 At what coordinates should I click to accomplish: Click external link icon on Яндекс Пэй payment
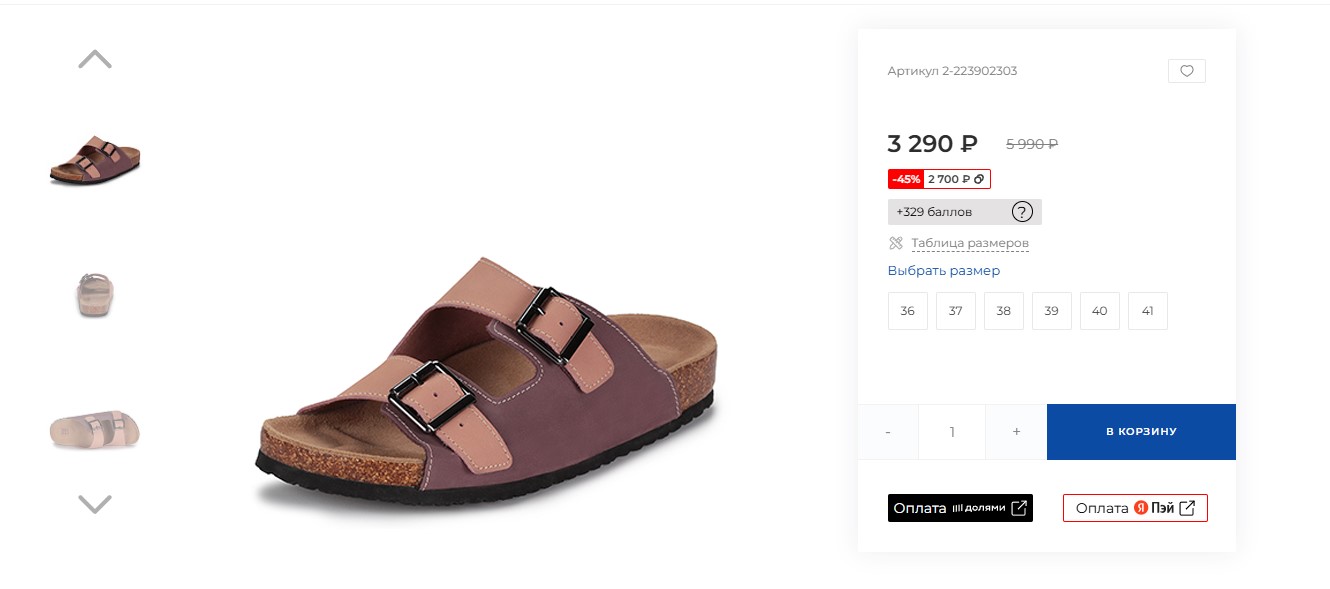pyautogui.click(x=1187, y=508)
